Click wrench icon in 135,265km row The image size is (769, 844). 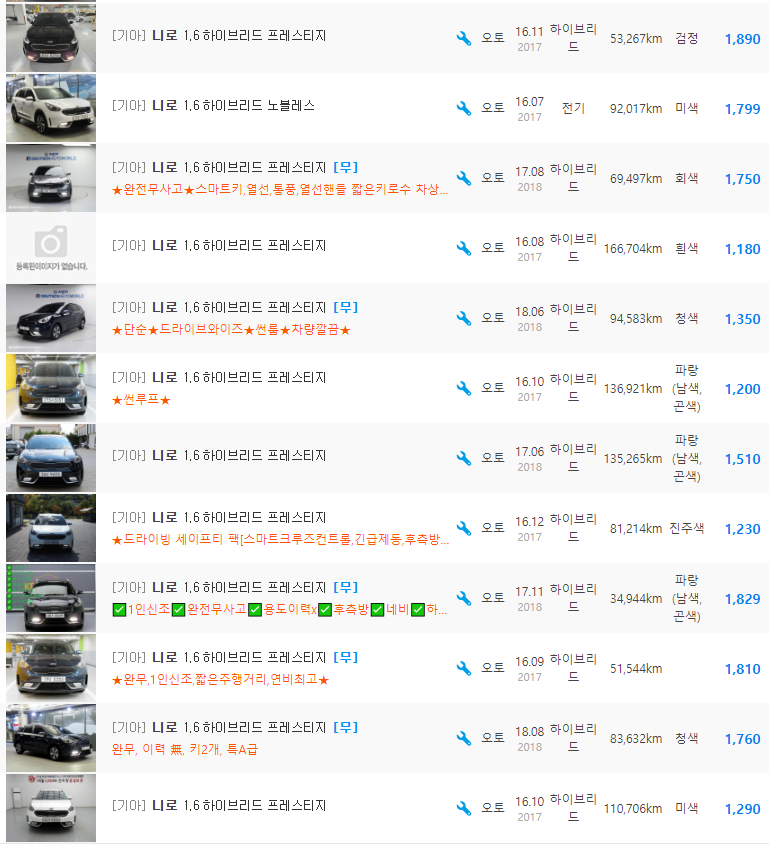tap(463, 458)
